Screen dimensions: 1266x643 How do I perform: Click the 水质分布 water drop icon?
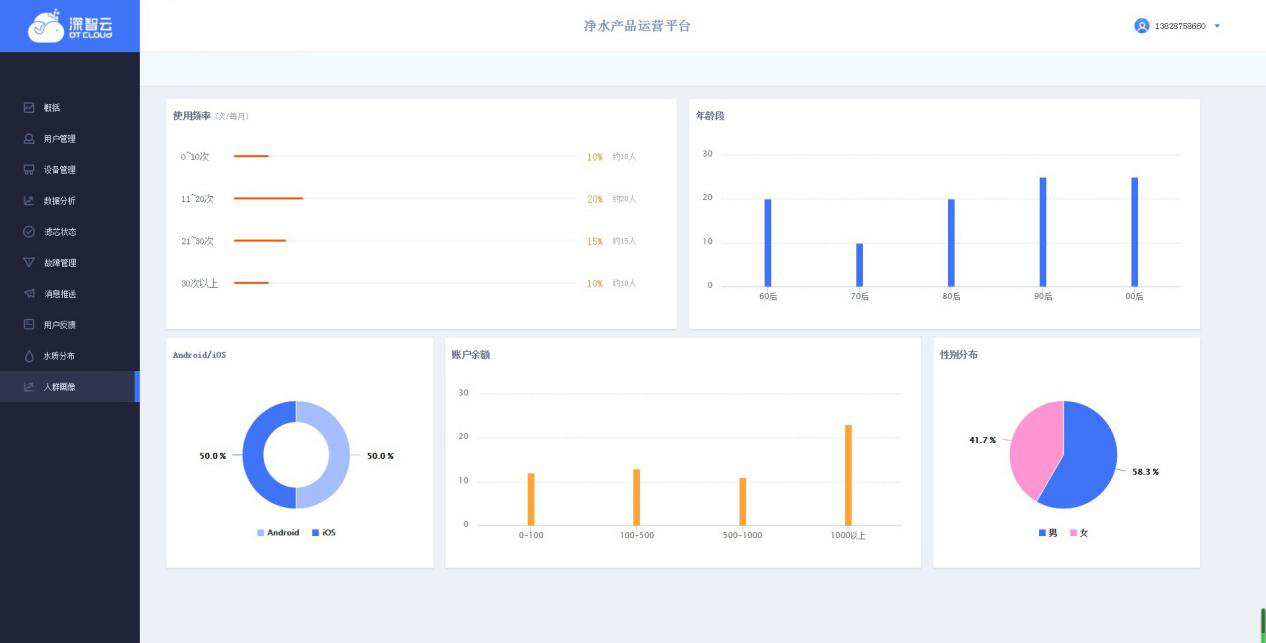29,356
